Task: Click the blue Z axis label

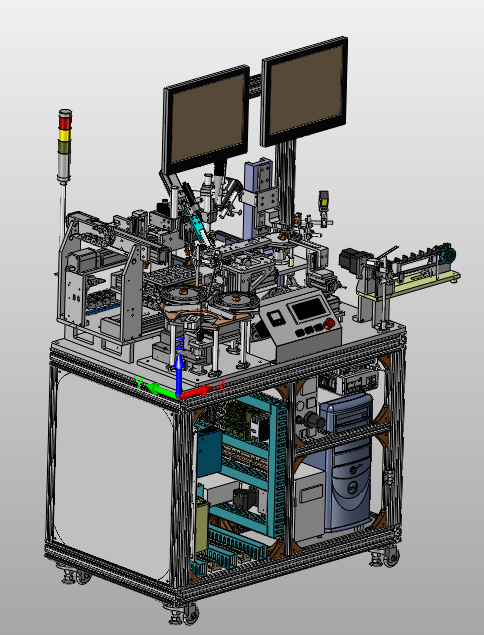Action: point(180,343)
